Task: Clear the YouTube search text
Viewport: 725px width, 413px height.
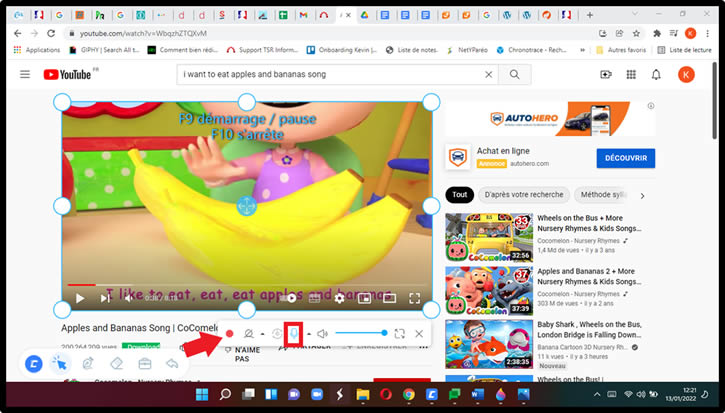Action: coord(489,74)
